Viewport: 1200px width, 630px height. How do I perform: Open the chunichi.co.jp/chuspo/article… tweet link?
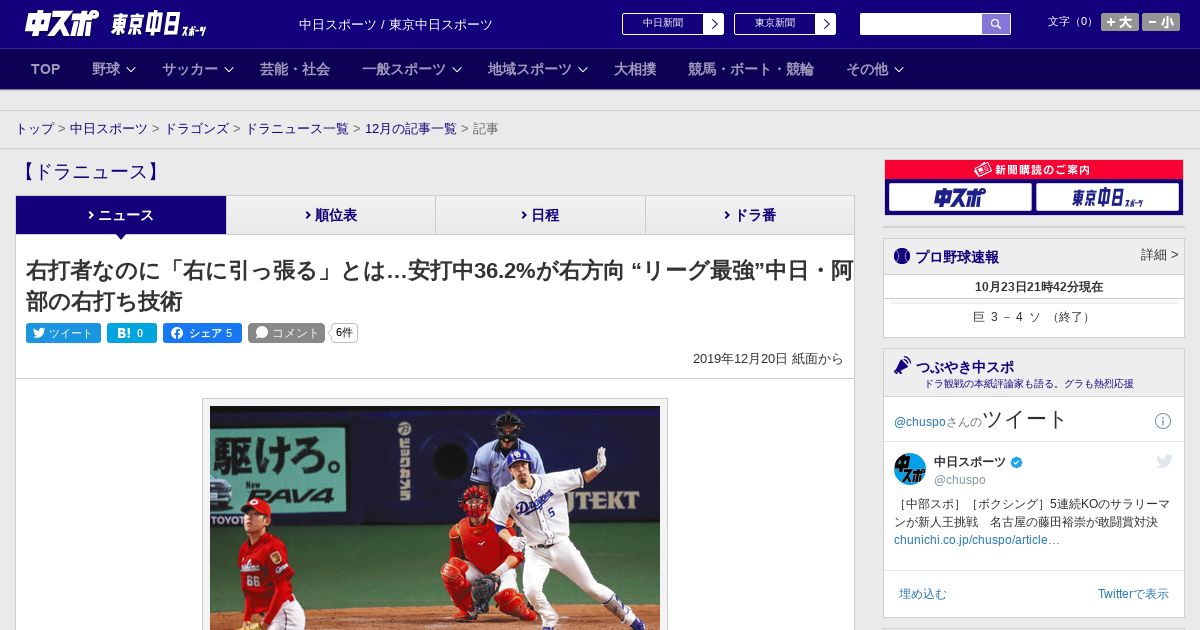tap(977, 540)
